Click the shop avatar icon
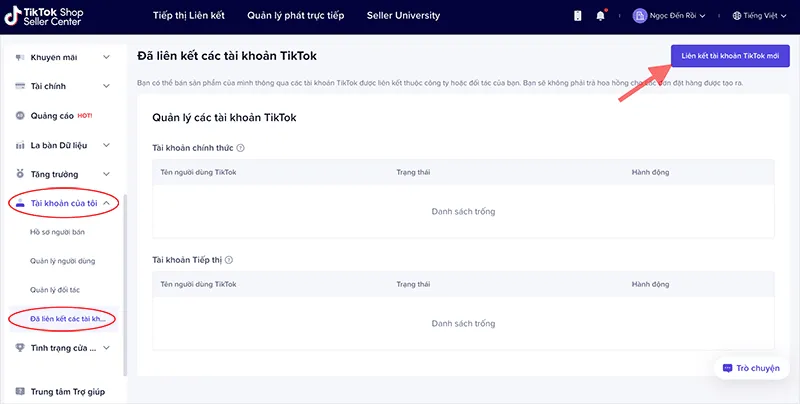 pos(640,16)
